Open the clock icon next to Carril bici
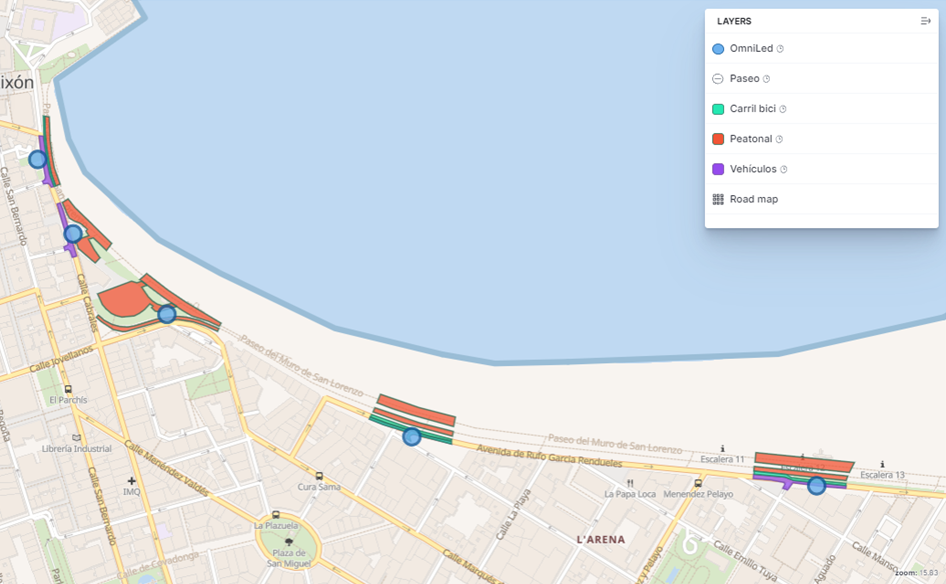The height and width of the screenshot is (584, 946). [x=783, y=109]
